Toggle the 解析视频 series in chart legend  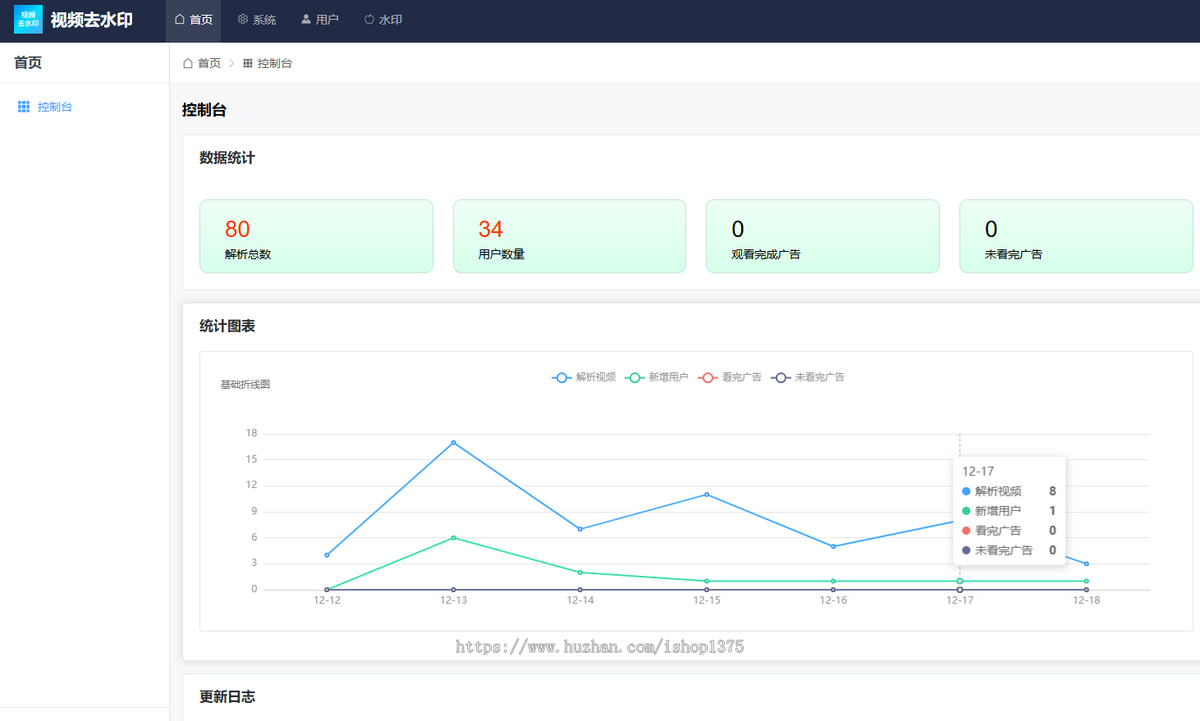tap(584, 377)
